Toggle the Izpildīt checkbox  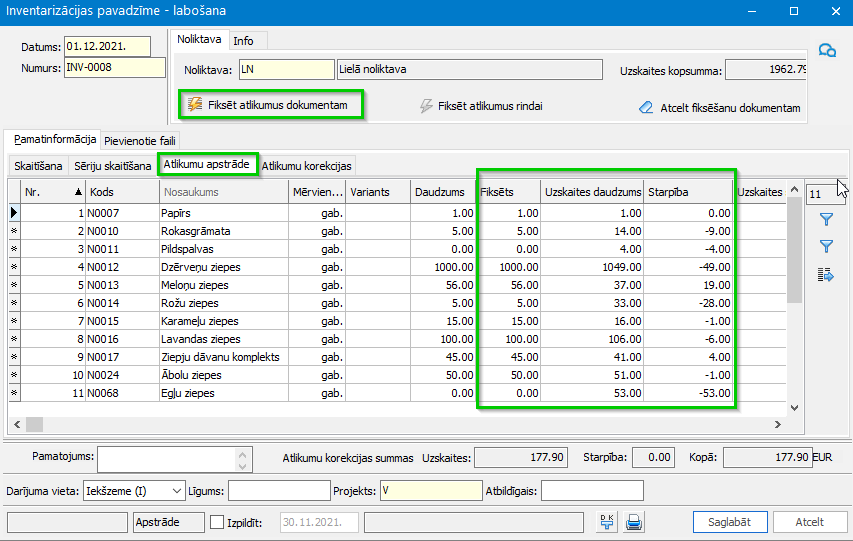point(218,522)
